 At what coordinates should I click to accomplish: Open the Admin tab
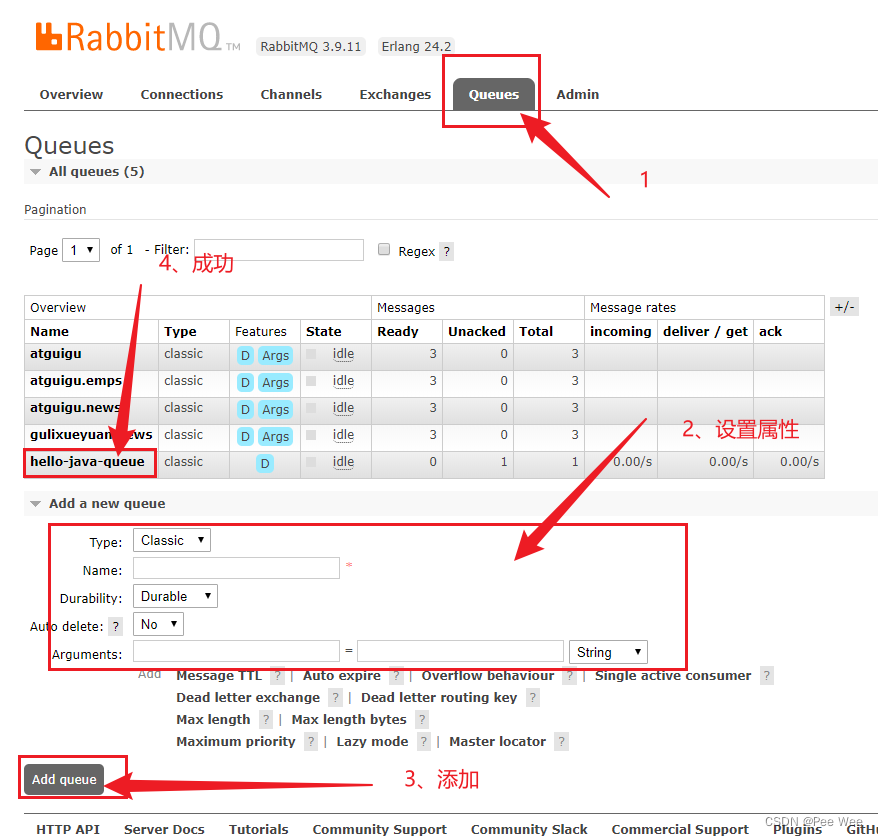[577, 94]
